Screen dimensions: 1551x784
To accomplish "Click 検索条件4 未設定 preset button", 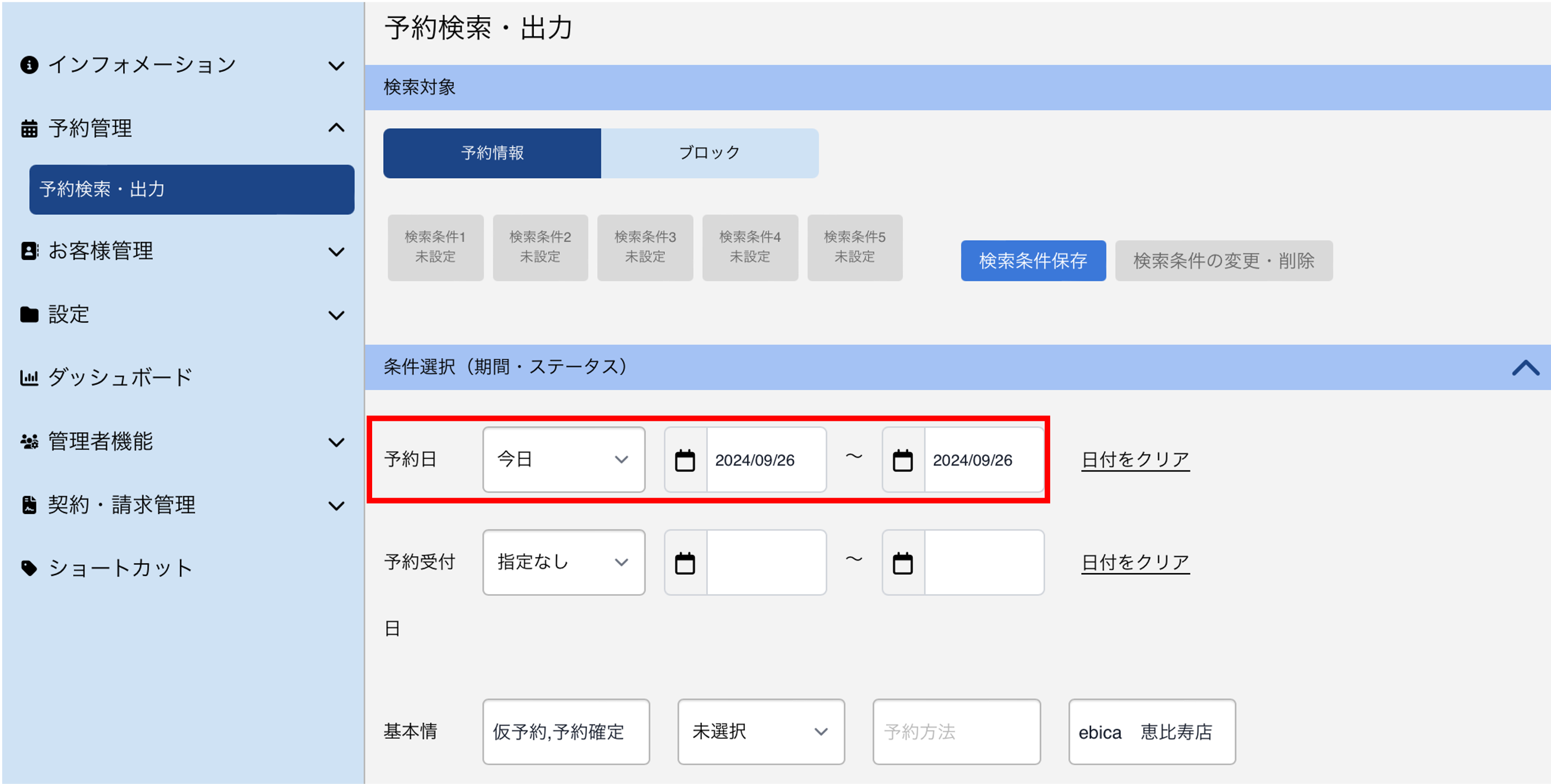I will [x=750, y=247].
